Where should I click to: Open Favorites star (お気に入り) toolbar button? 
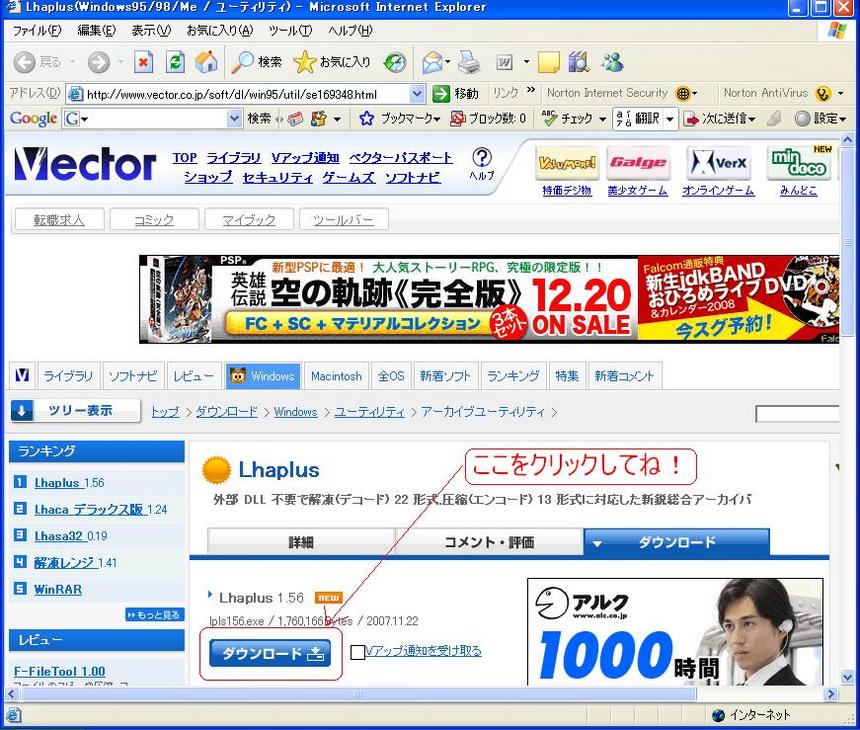click(x=332, y=62)
